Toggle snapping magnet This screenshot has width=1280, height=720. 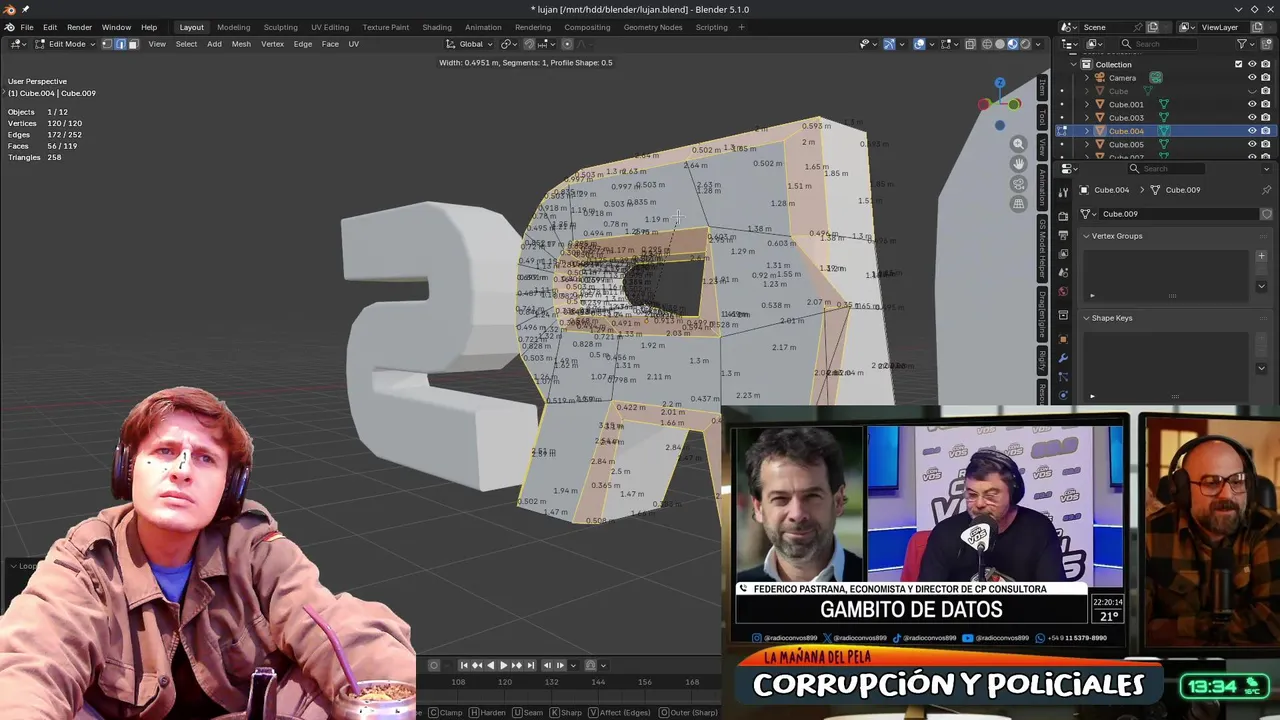529,44
